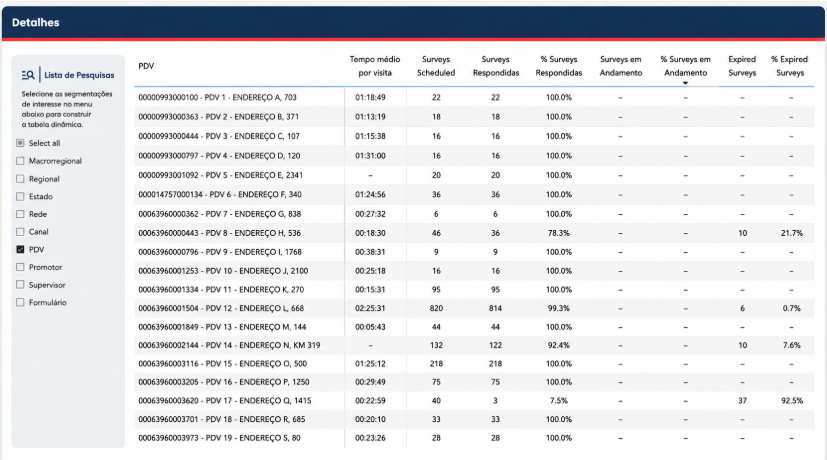The height and width of the screenshot is (460, 827).
Task: Uncheck the PDV checkbox
Action: pyautogui.click(x=20, y=250)
